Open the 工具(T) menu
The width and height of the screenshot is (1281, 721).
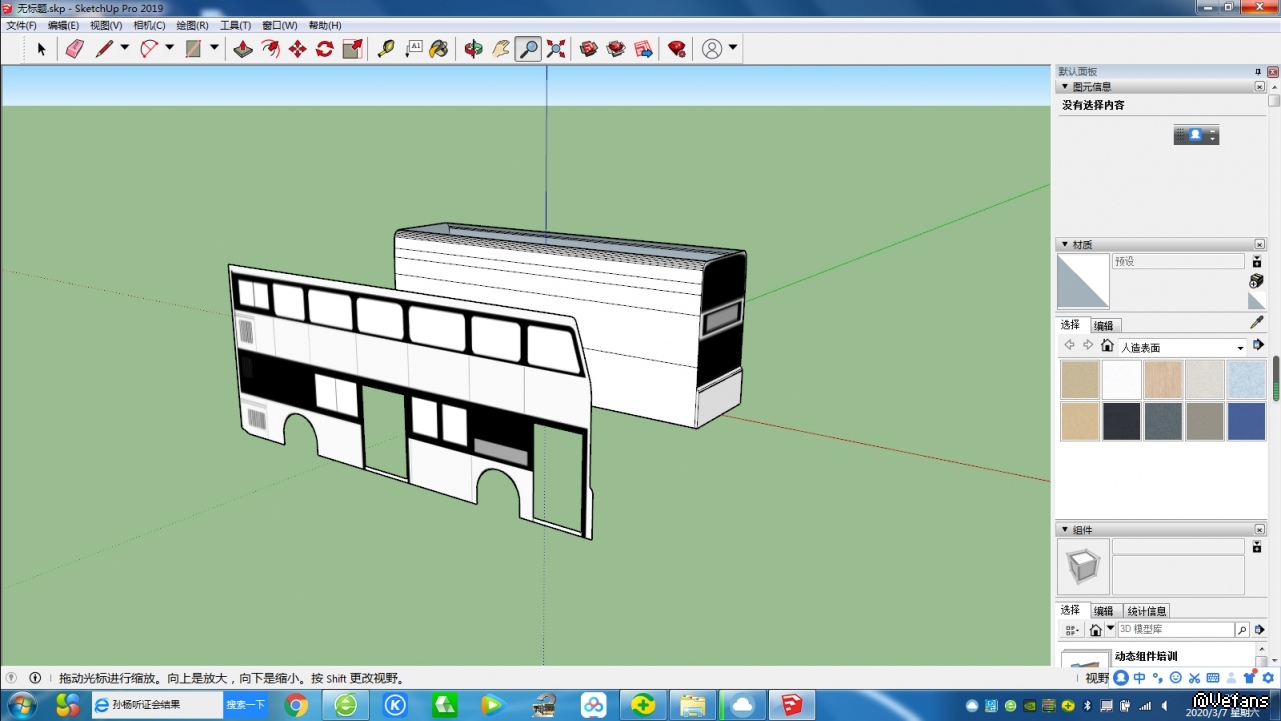coord(235,25)
